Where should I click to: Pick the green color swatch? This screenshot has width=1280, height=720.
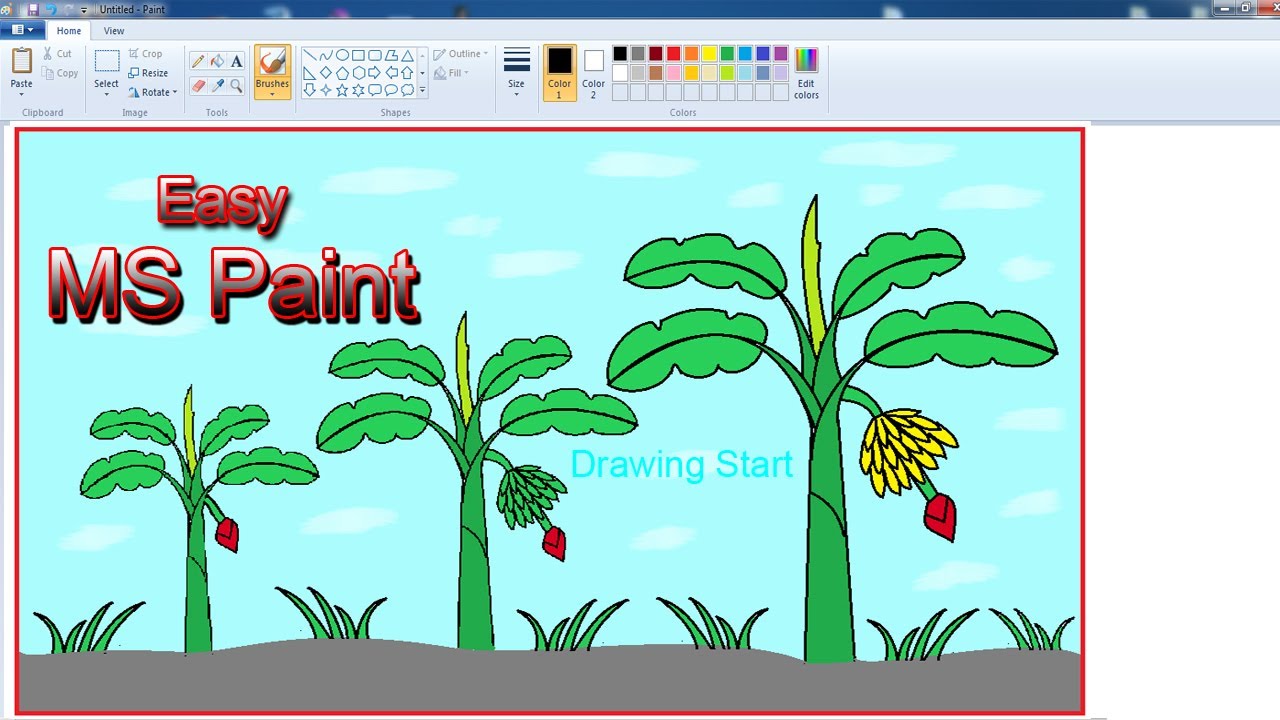pos(727,54)
